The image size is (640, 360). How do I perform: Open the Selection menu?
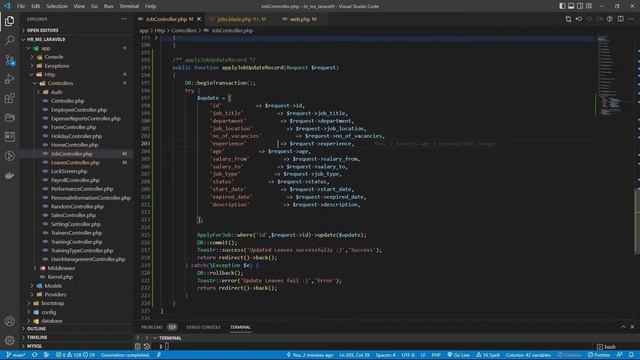tap(57, 6)
